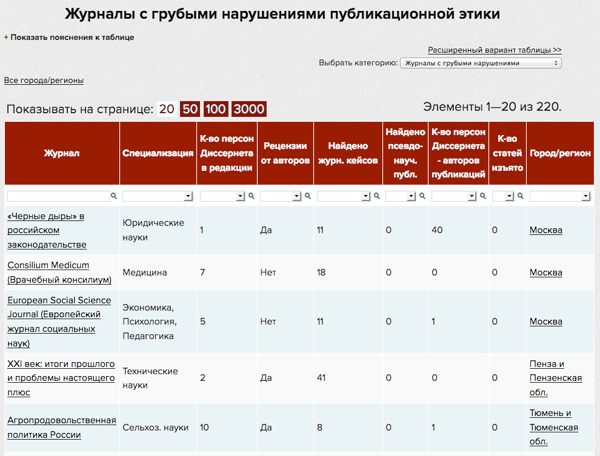This screenshot has height=456, width=600.
Task: Click the search icon in the Журнал filter
Action: (113, 197)
